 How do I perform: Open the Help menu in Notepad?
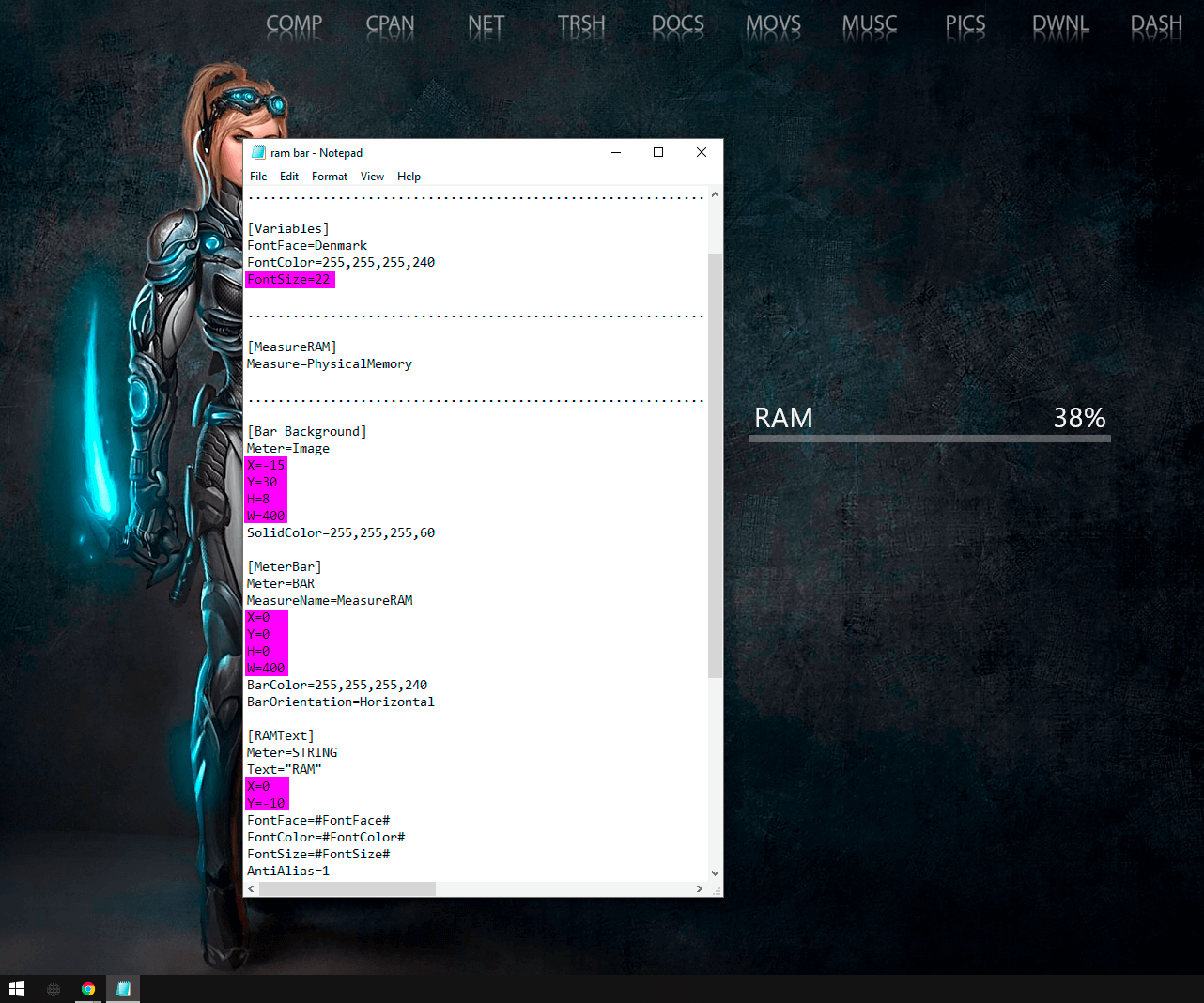(x=409, y=177)
